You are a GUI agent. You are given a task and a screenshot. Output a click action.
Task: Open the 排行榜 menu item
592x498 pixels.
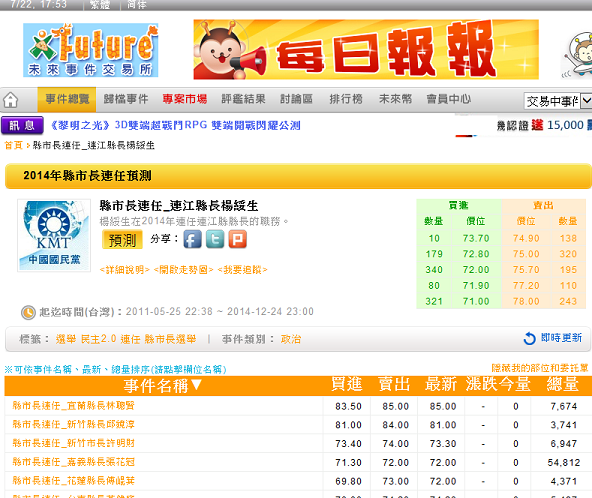click(346, 99)
